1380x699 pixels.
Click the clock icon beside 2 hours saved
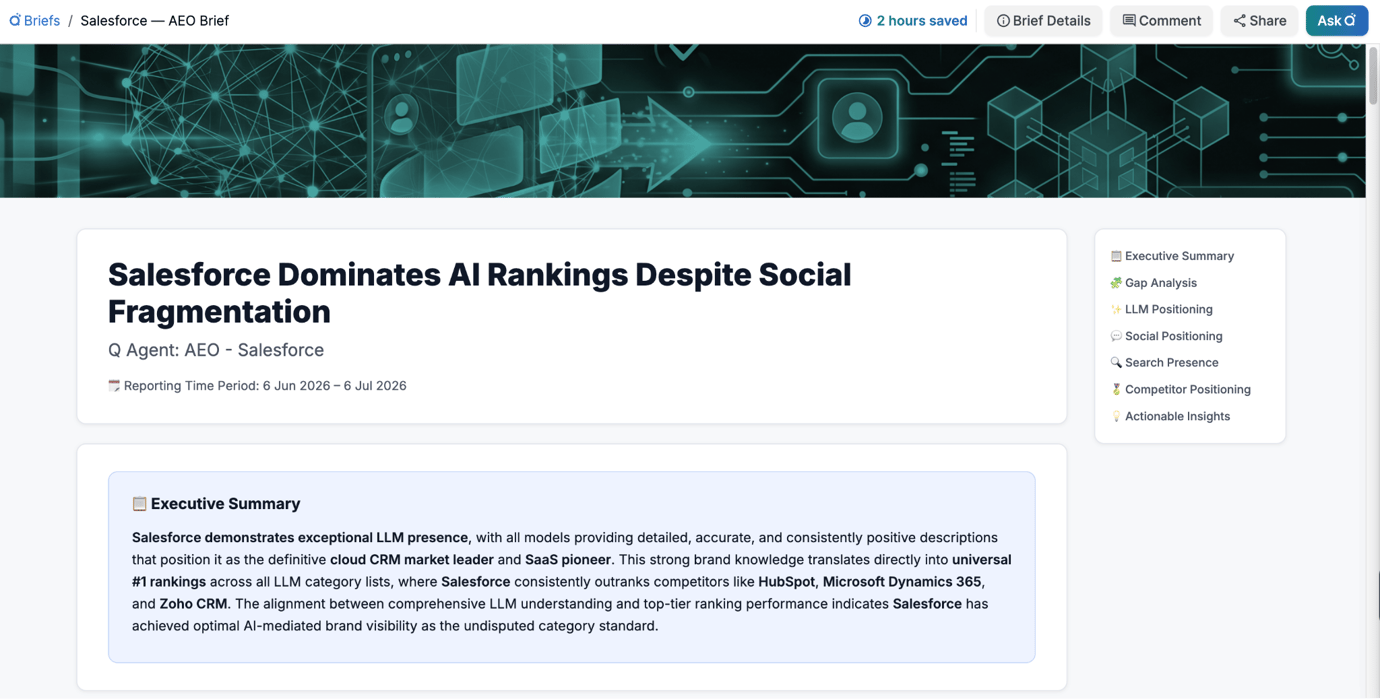tap(865, 20)
